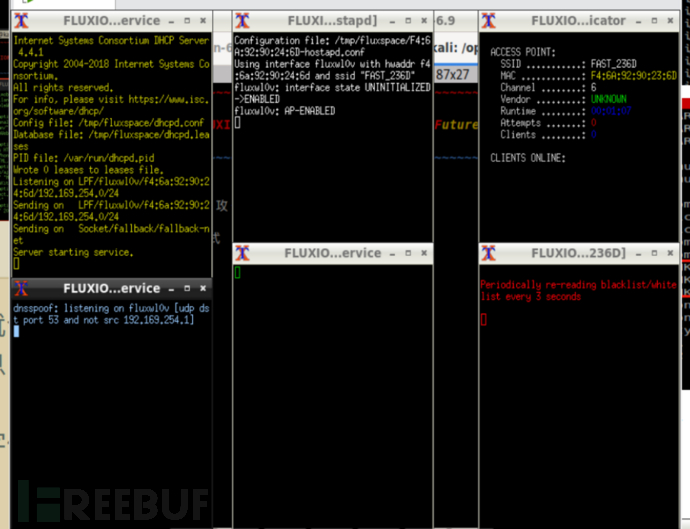The width and height of the screenshot is (690, 529).
Task: Click the green Vendor value UNKNOWN
Action: [609, 99]
